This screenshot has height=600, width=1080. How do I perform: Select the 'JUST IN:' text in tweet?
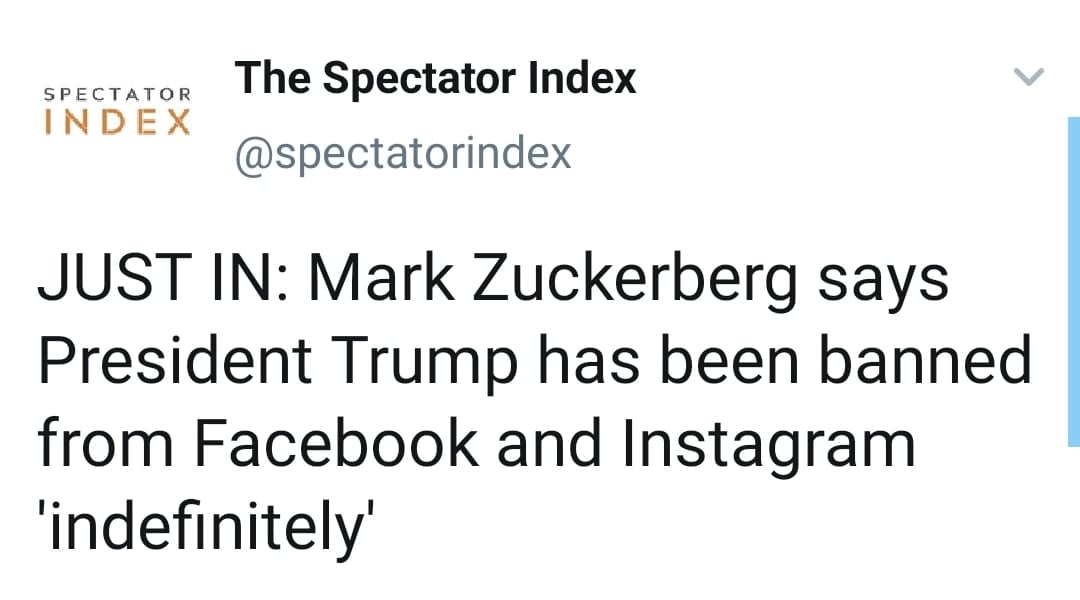[164, 278]
